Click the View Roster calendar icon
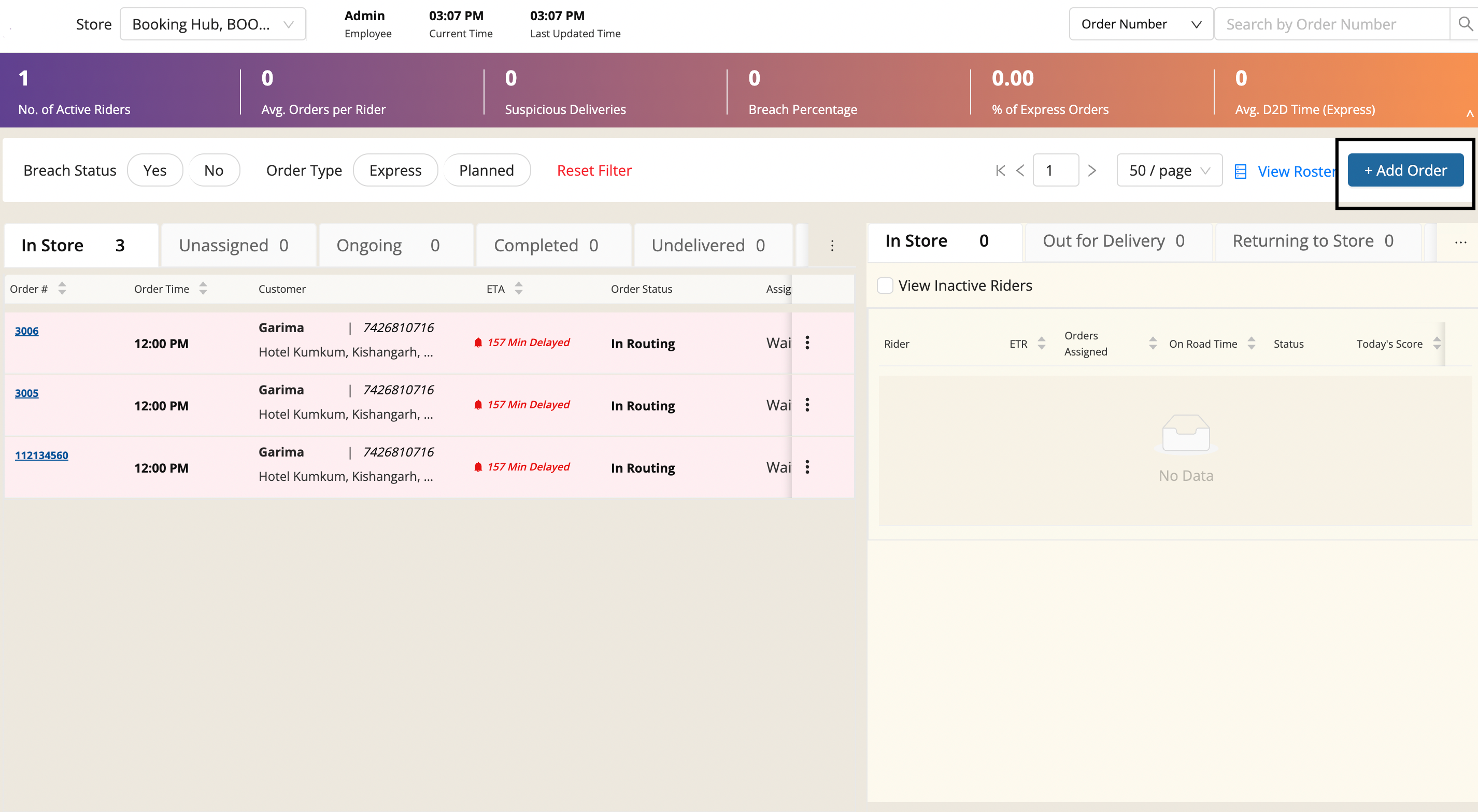Viewport: 1478px width, 812px height. [1241, 172]
